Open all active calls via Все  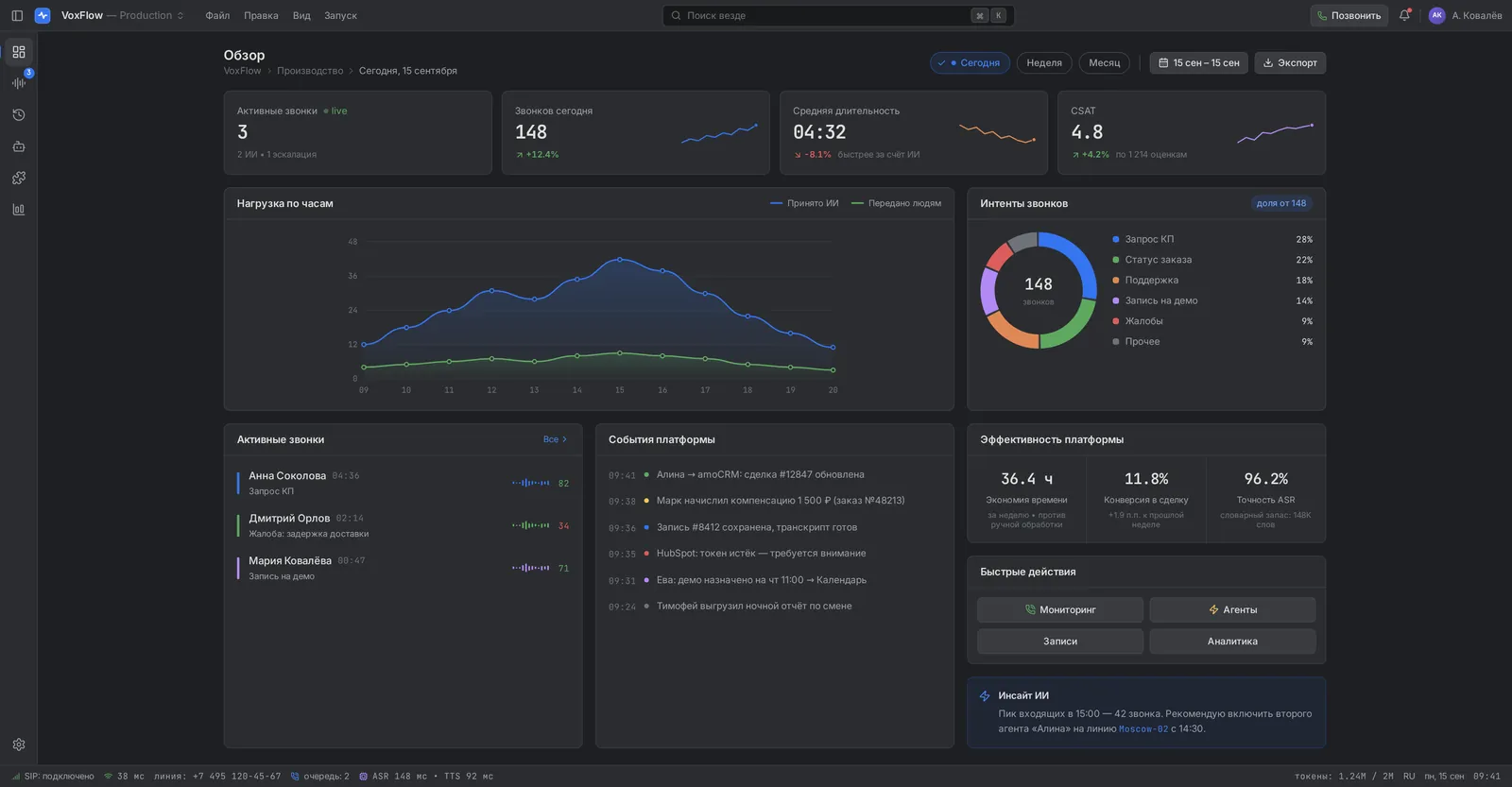(555, 439)
